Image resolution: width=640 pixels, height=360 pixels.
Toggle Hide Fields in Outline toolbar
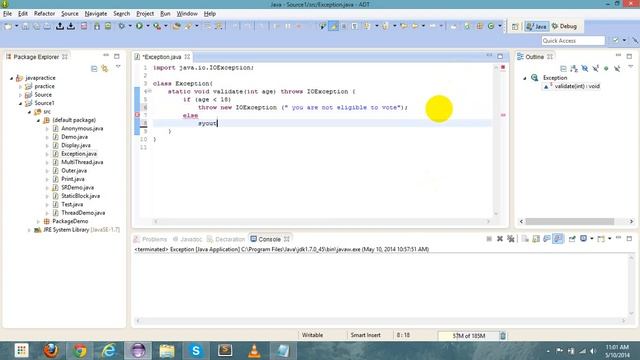[x=585, y=69]
